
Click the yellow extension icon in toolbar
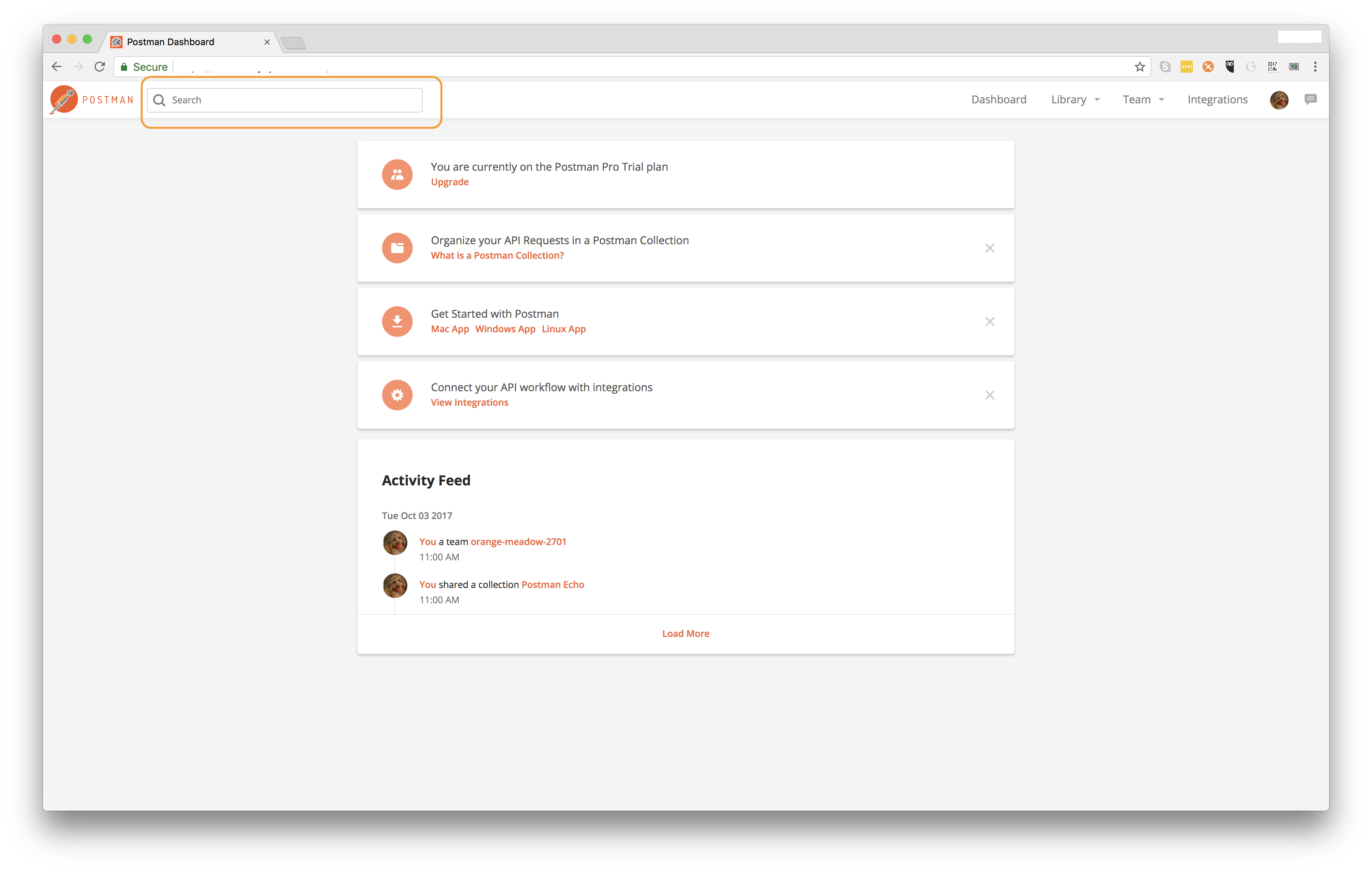(1186, 67)
